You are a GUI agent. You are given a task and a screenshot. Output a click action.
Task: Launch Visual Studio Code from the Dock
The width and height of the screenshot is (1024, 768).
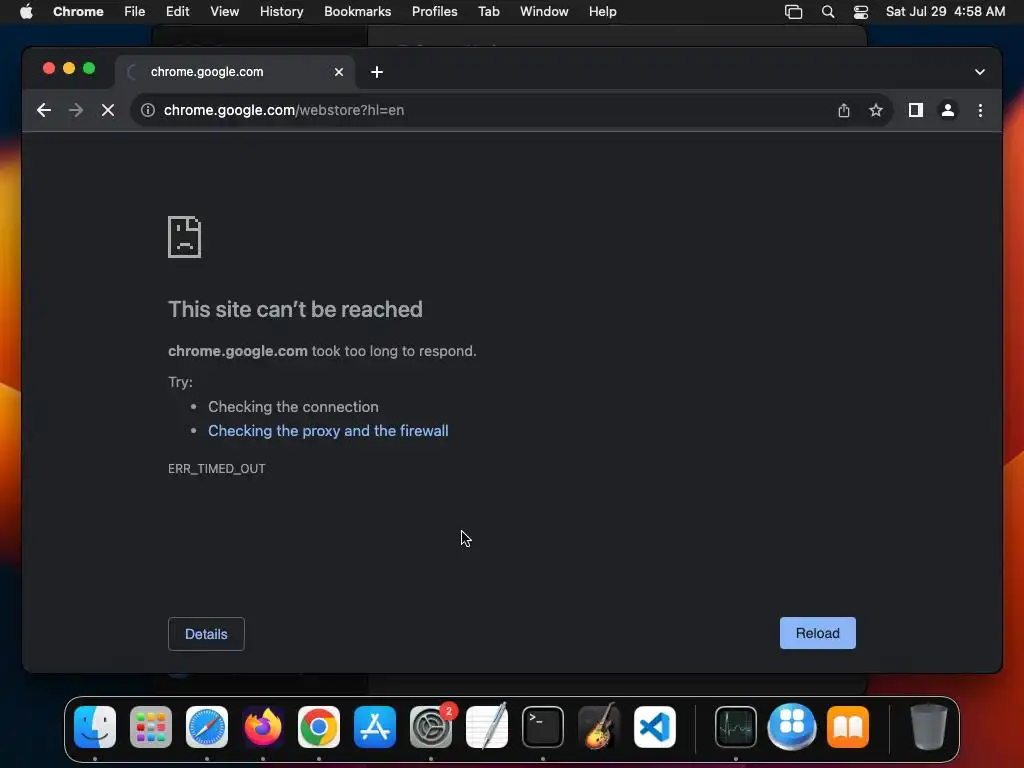[x=655, y=727]
